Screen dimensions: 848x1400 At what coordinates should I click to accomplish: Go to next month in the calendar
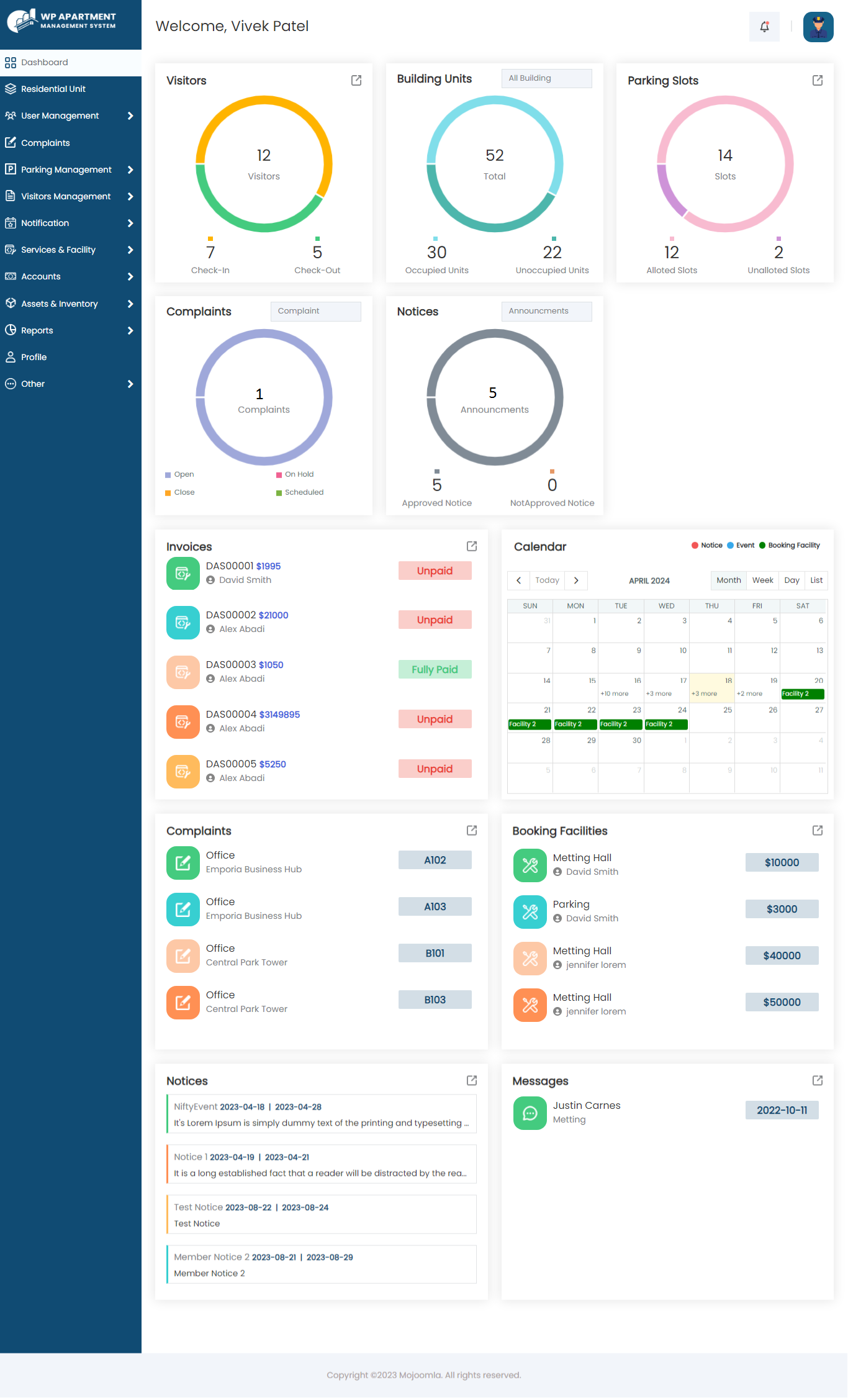tap(576, 580)
